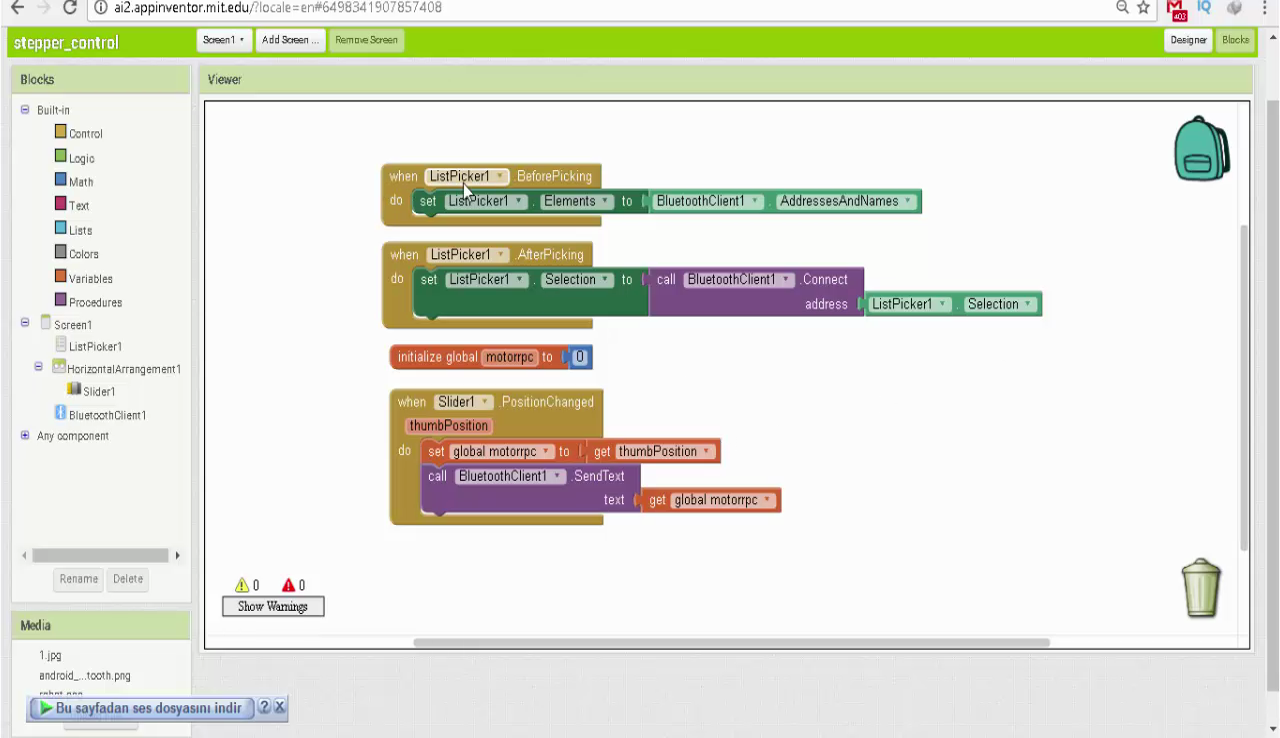1280x738 pixels.
Task: Open Slider1 dropdown in PositionChanged event
Action: point(464,402)
